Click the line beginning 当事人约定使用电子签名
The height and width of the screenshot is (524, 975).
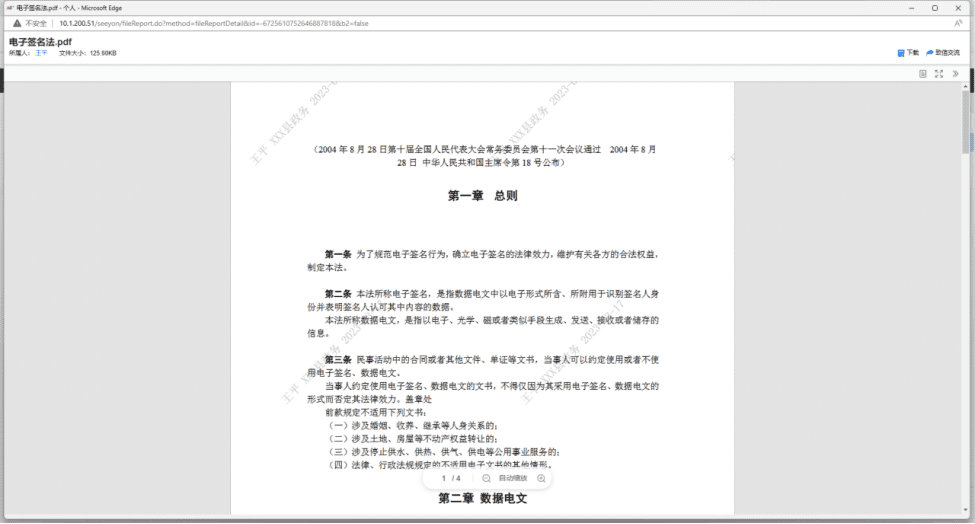[491, 386]
